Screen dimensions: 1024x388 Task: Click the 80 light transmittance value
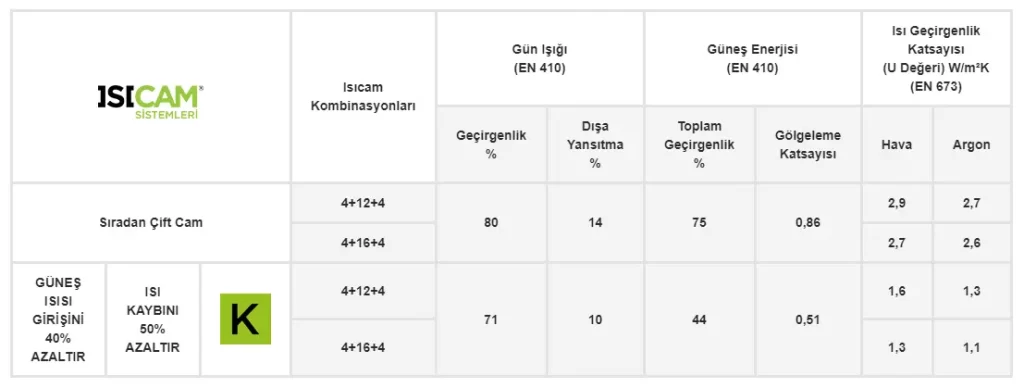pos(491,223)
